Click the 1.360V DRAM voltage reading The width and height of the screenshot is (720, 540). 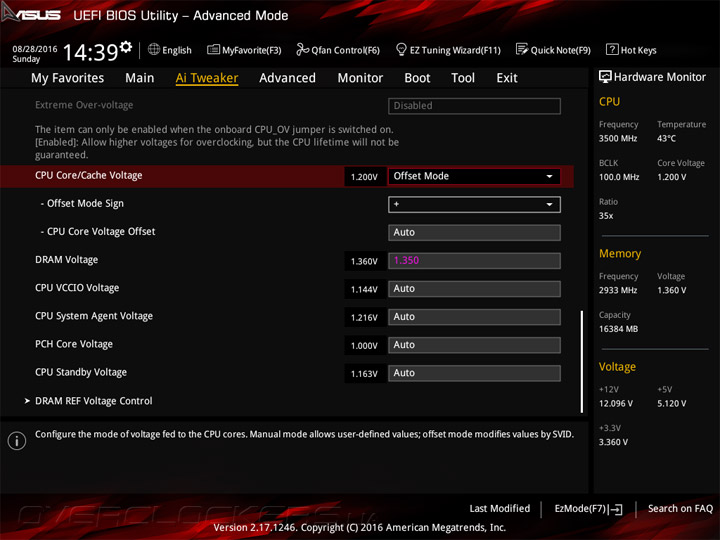coord(364,261)
